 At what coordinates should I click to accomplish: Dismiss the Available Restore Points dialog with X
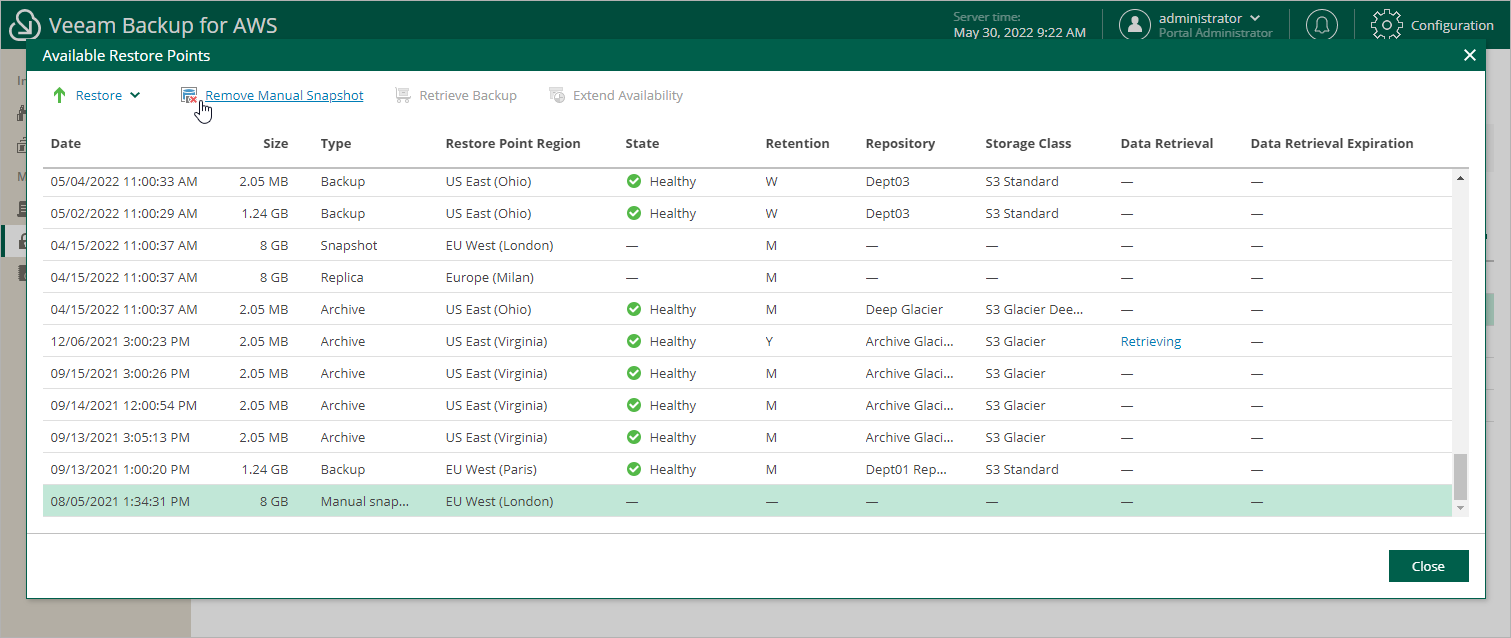click(x=1469, y=55)
